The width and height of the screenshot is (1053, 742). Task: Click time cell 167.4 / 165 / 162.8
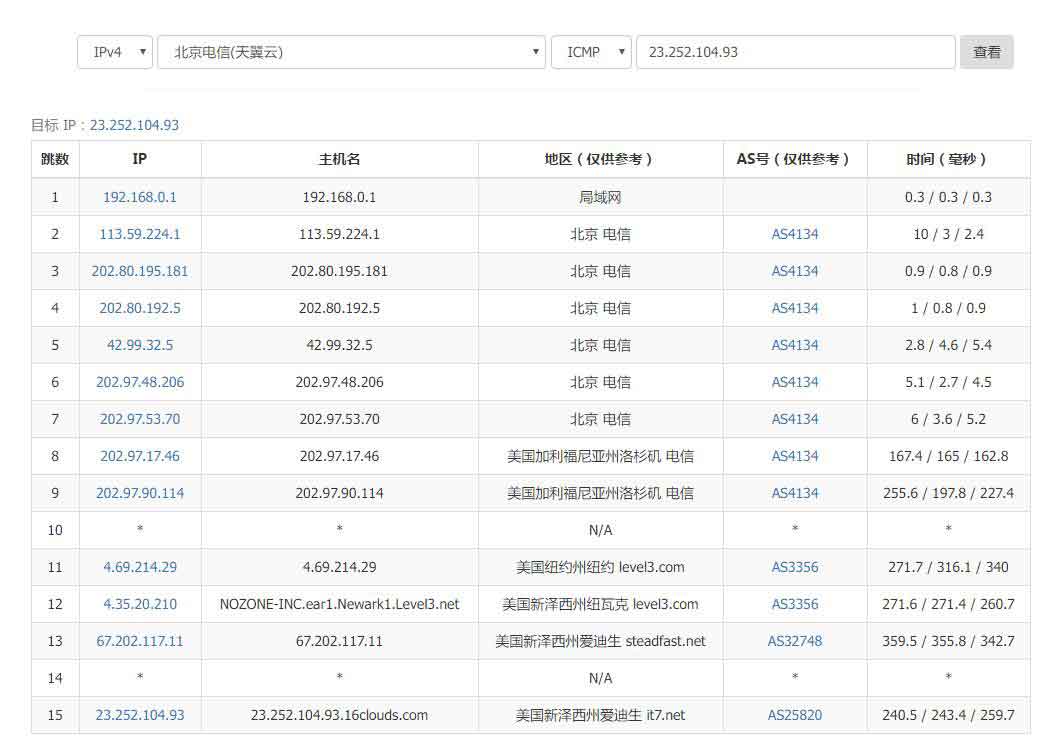[948, 456]
